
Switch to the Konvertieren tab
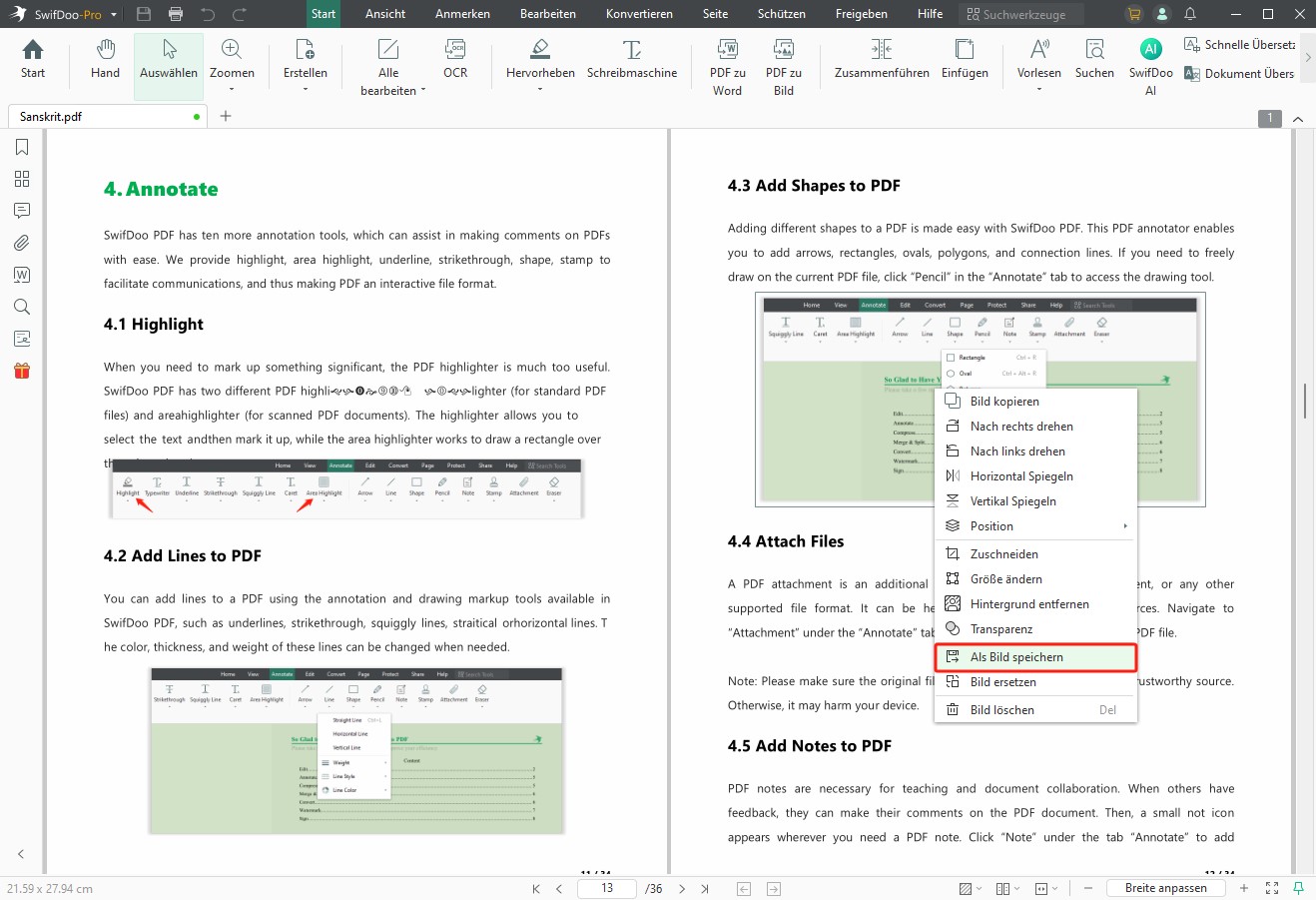pyautogui.click(x=639, y=14)
